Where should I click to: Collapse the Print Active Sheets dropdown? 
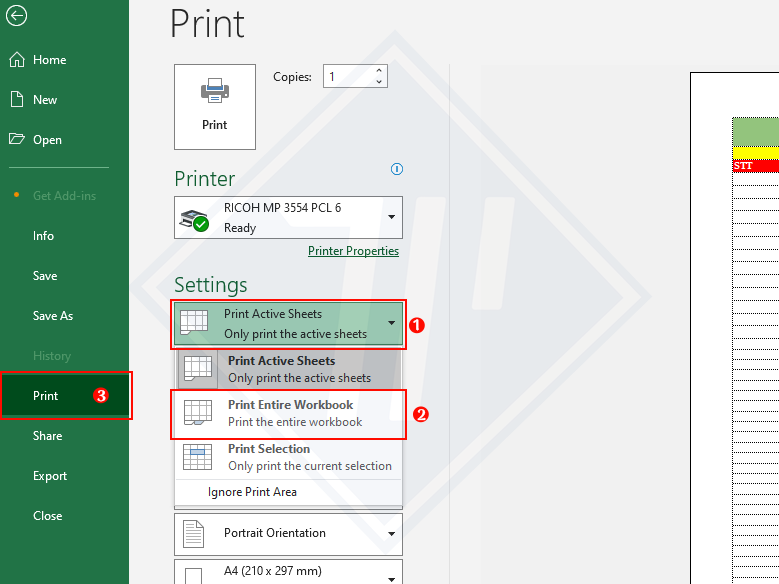288,324
